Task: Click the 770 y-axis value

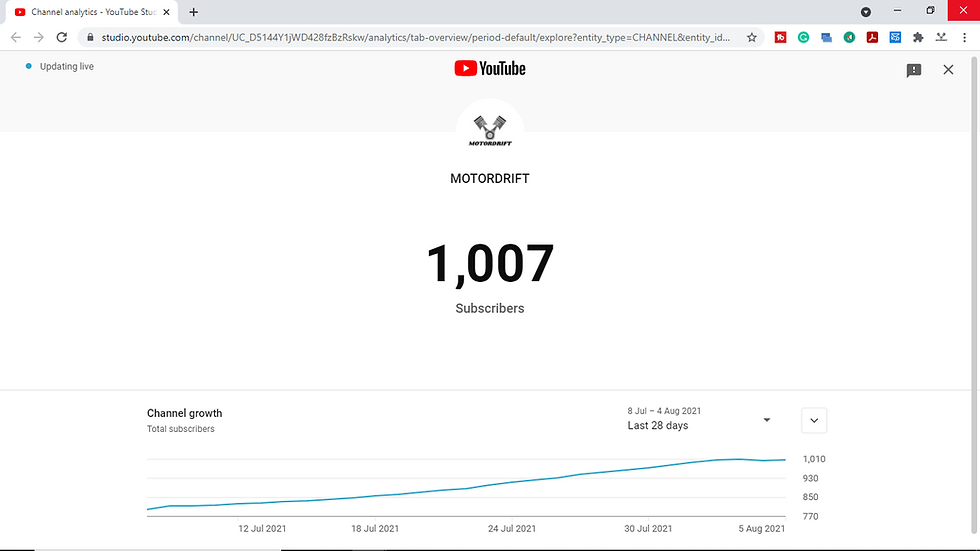Action: click(810, 517)
